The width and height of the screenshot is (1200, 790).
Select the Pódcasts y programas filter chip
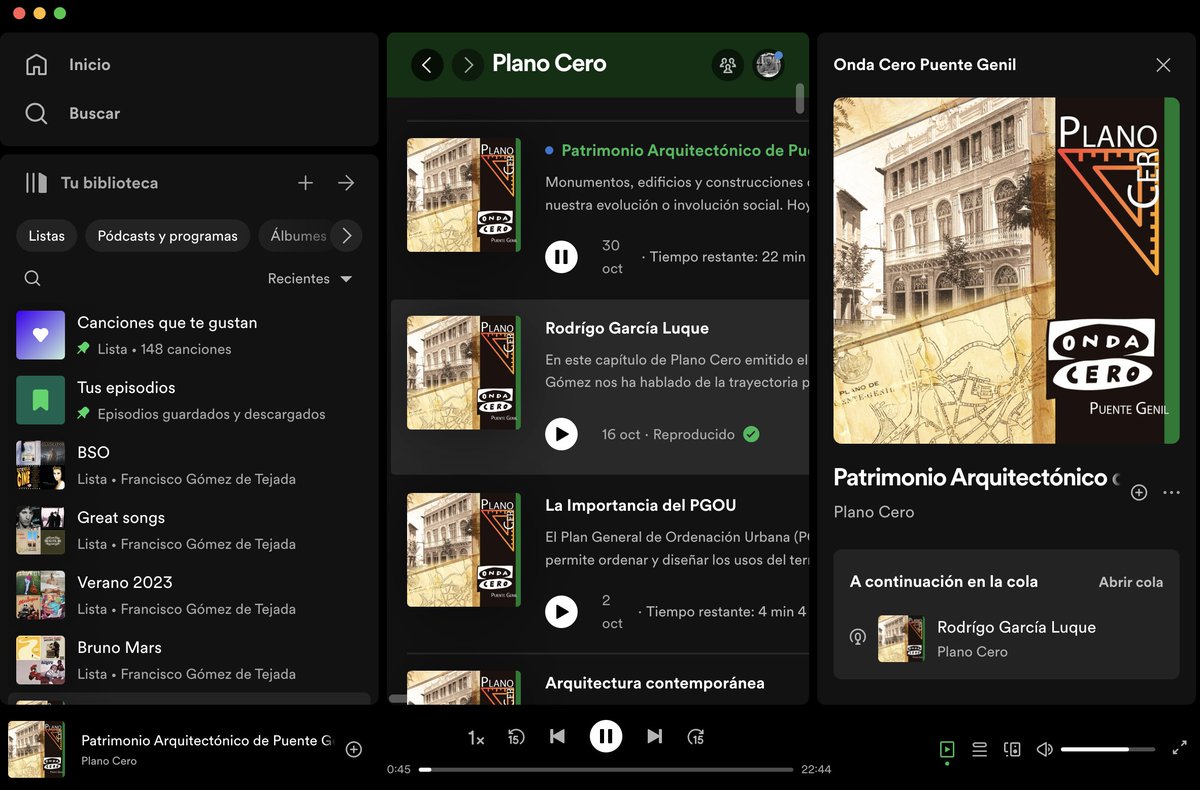[167, 235]
